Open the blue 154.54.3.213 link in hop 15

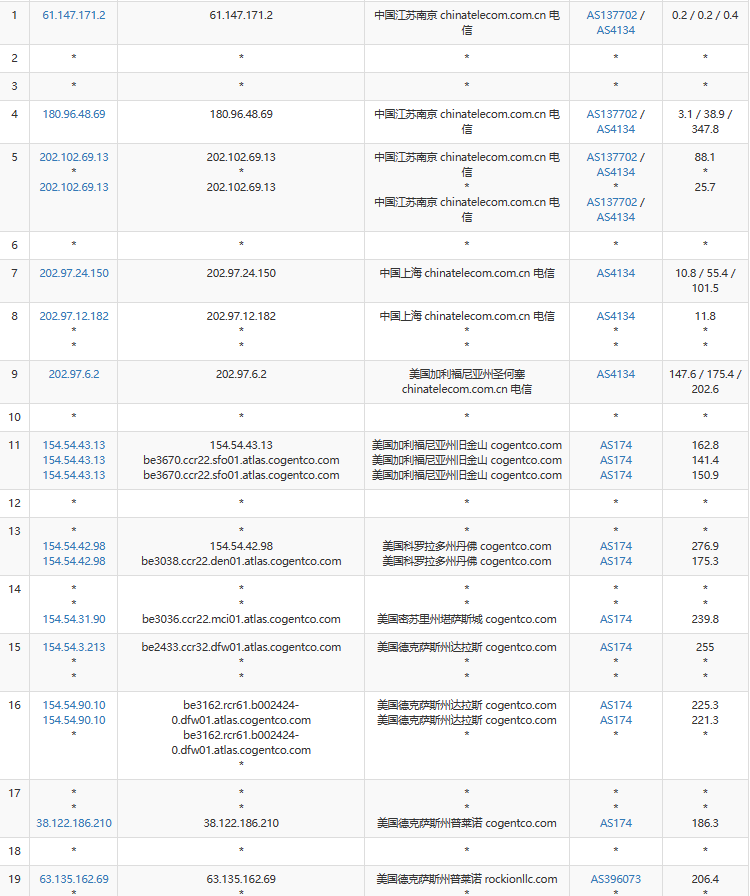coord(74,647)
